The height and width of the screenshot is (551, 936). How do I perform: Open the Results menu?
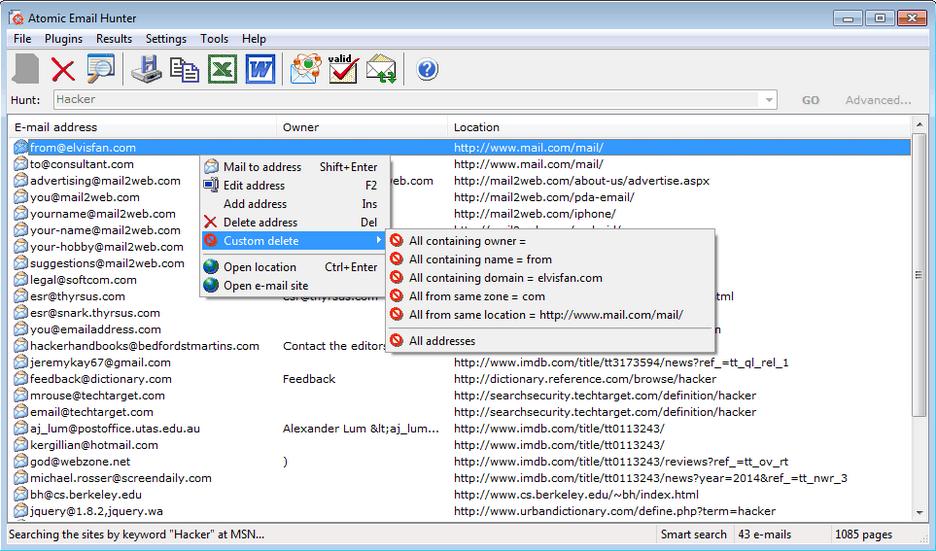tap(114, 39)
